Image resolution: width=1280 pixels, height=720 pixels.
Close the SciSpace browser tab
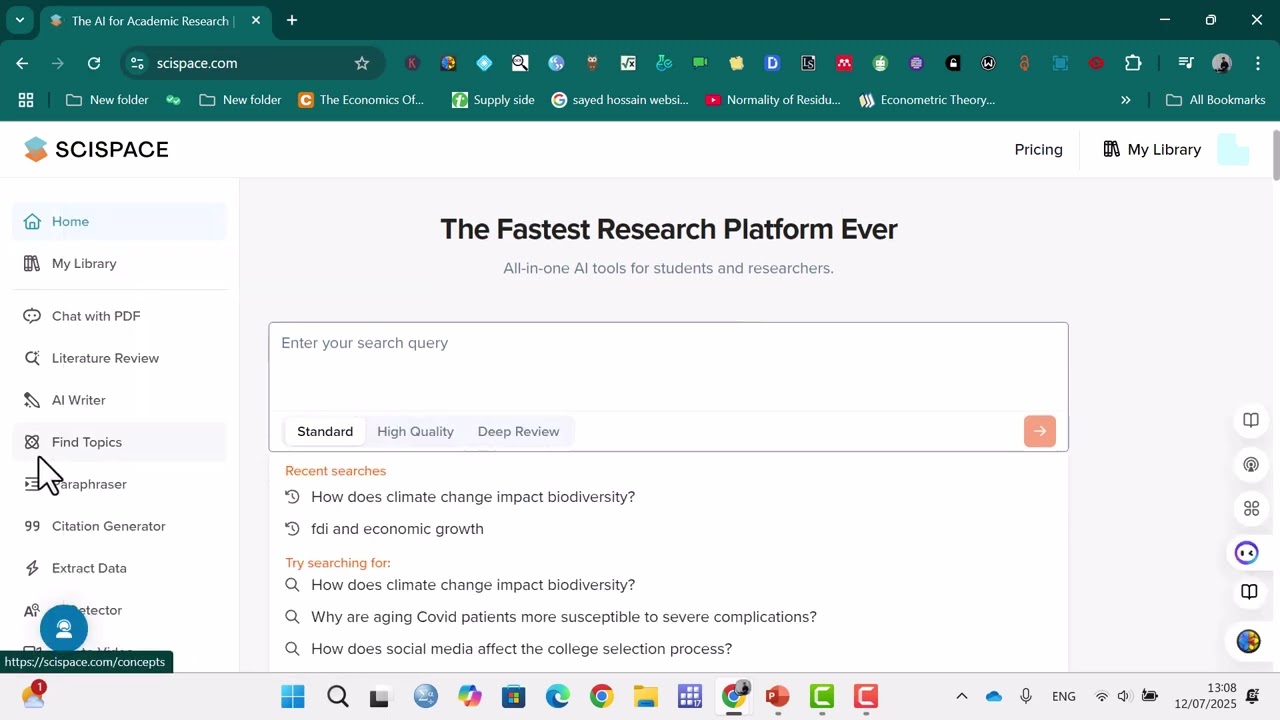pos(256,20)
